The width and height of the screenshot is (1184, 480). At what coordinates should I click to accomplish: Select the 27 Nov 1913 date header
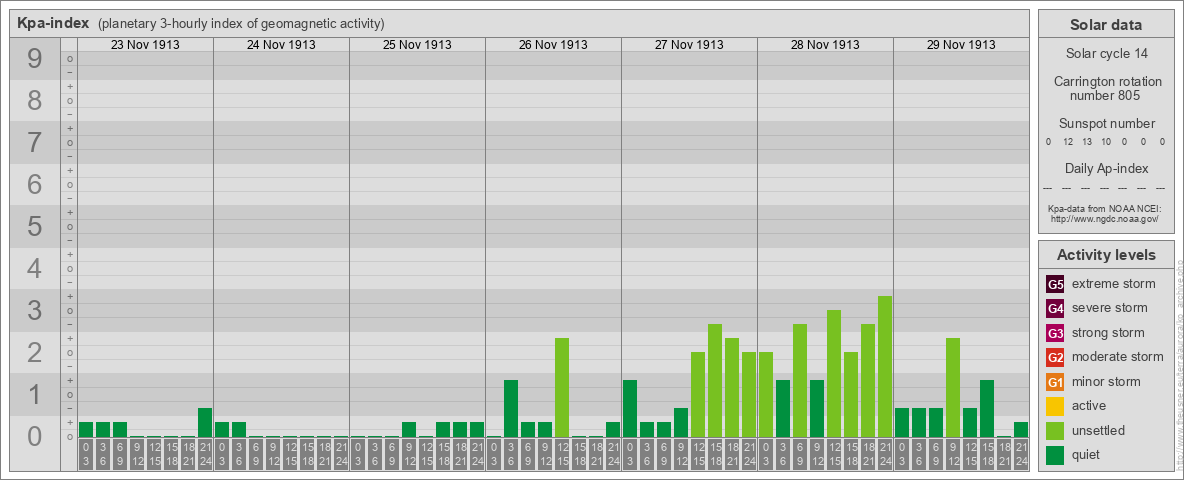[689, 45]
